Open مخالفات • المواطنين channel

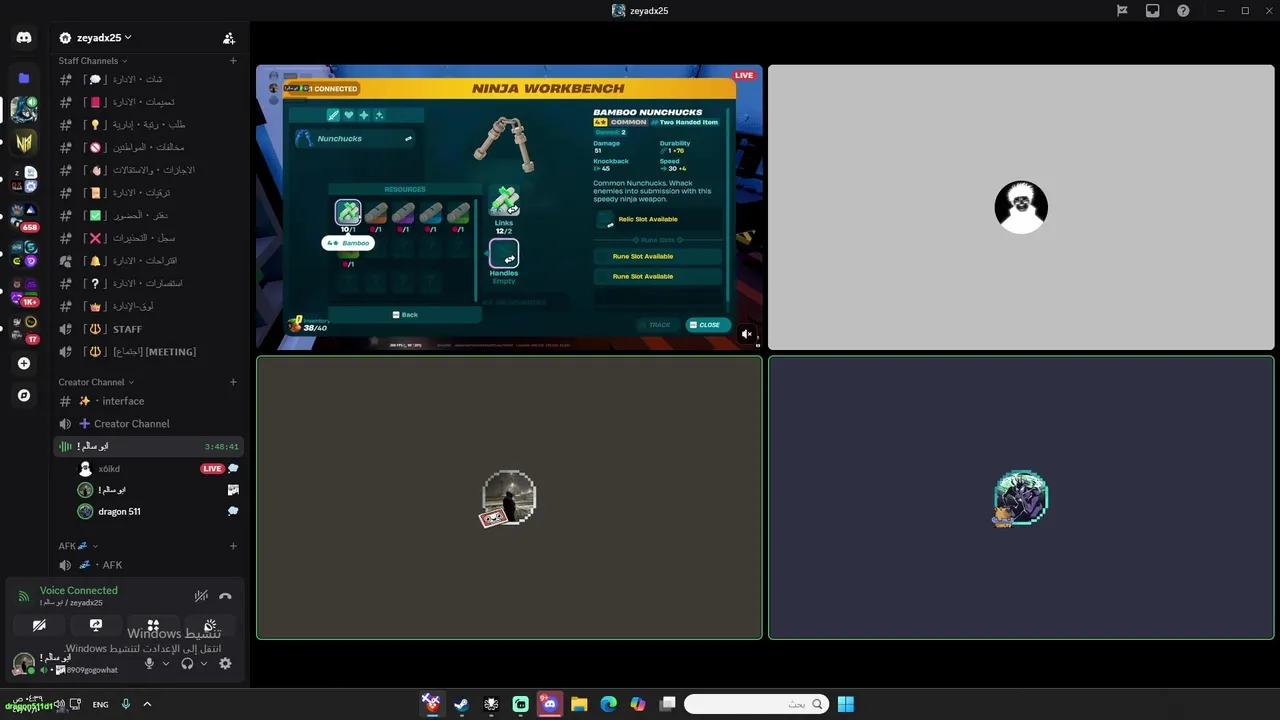coord(148,147)
